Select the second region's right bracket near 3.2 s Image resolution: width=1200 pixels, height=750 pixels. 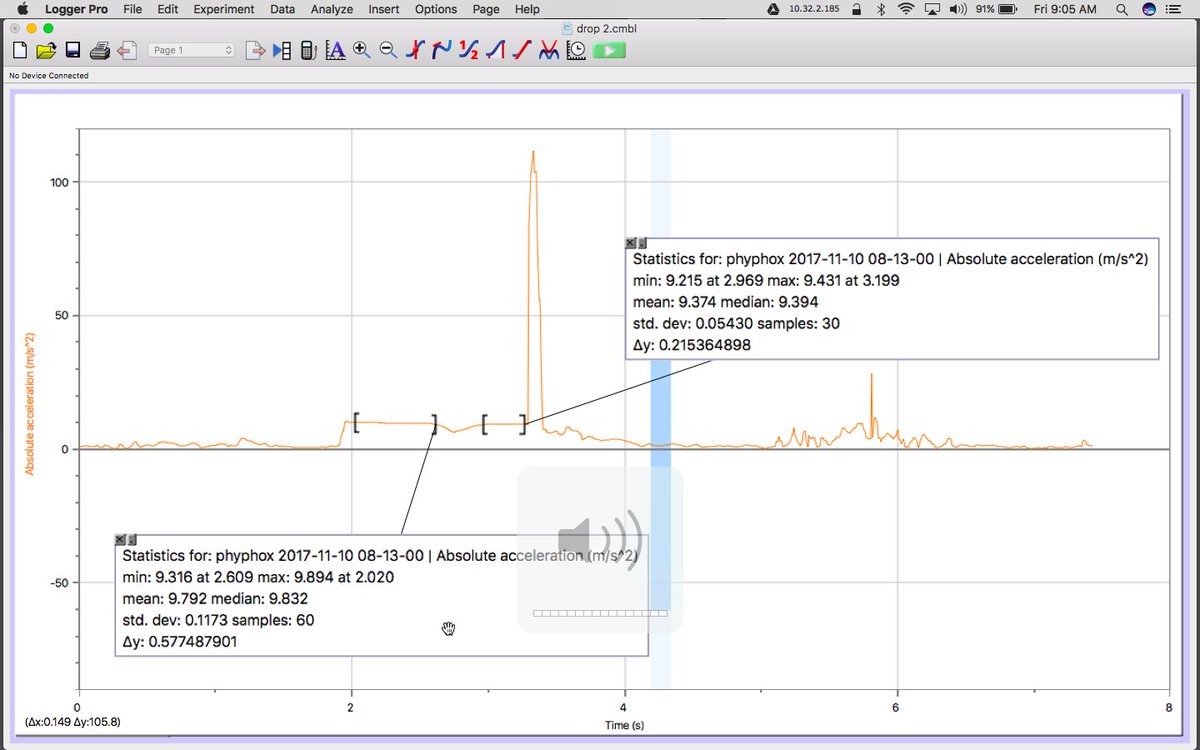click(x=522, y=424)
